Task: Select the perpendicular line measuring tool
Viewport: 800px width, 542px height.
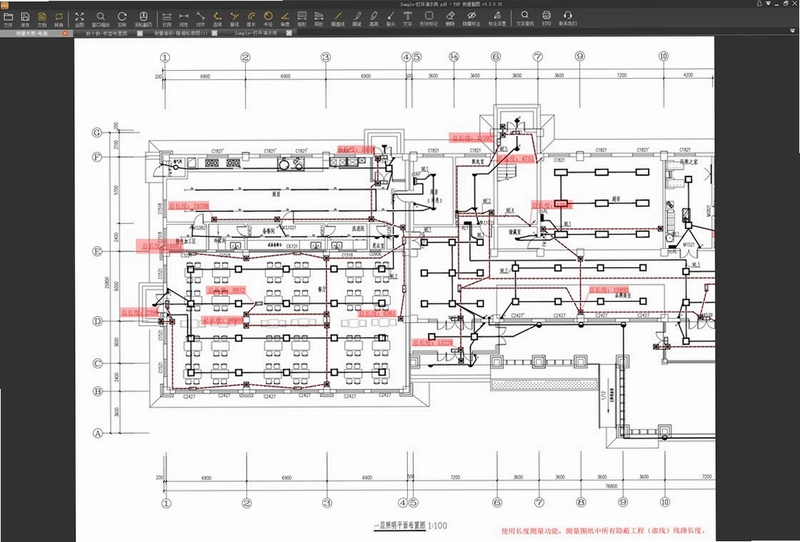Action: pyautogui.click(x=234, y=19)
